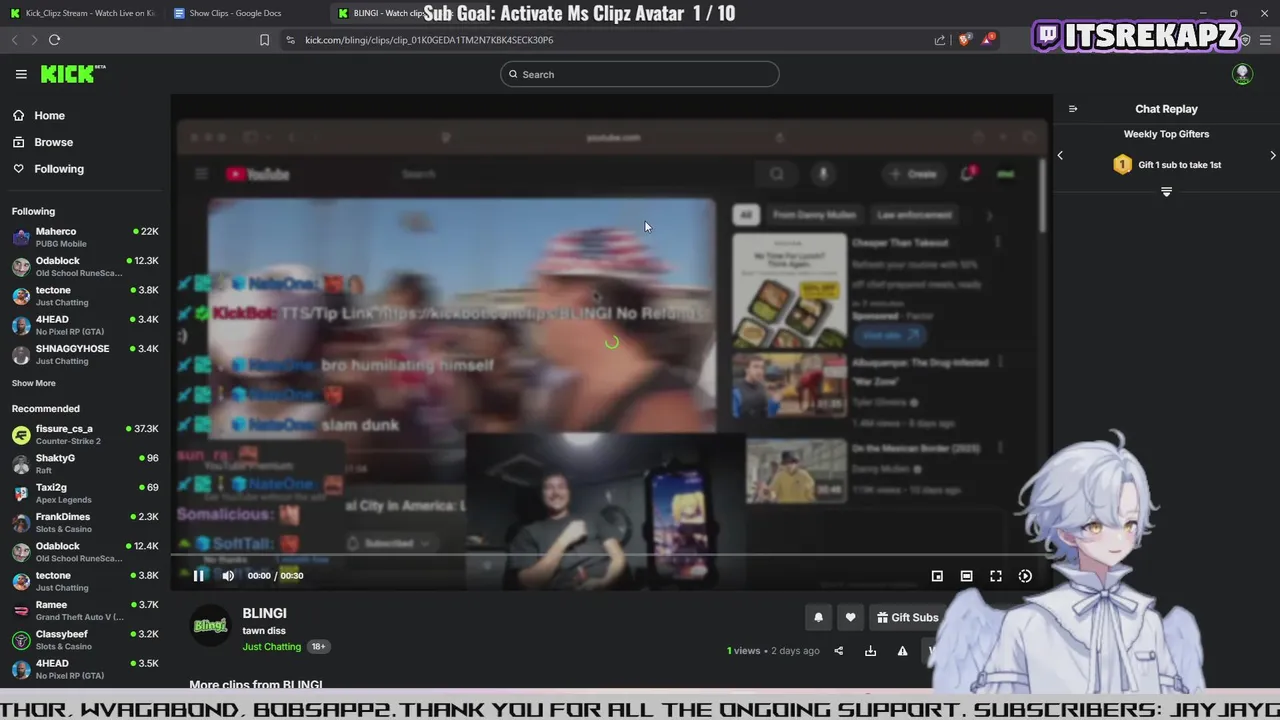Click the fissure_cs_a avatar icon
The height and width of the screenshot is (720, 1280).
click(21, 435)
